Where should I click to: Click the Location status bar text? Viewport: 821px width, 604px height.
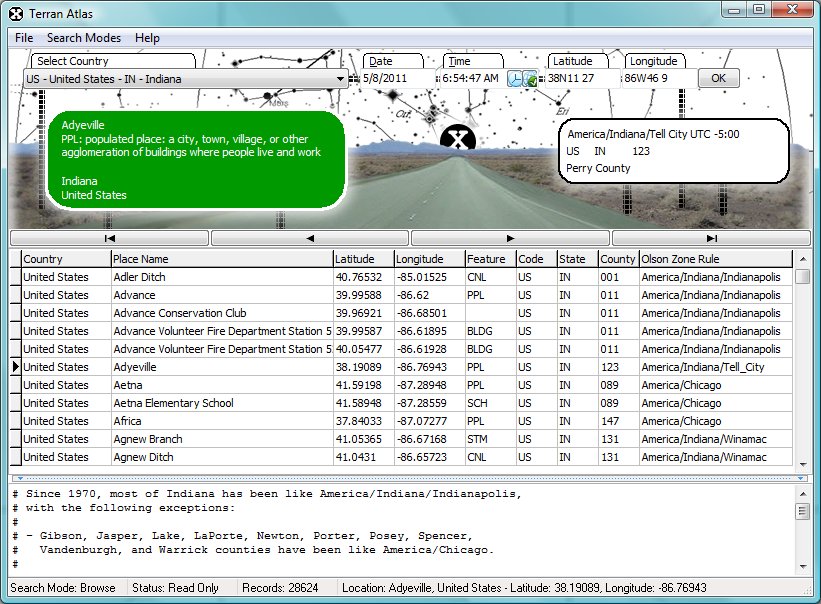click(524, 588)
